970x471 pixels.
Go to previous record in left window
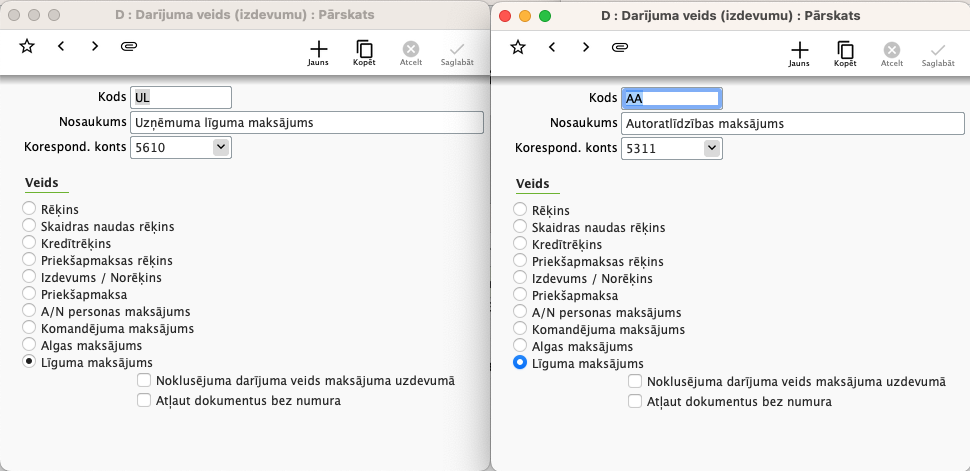[x=61, y=46]
